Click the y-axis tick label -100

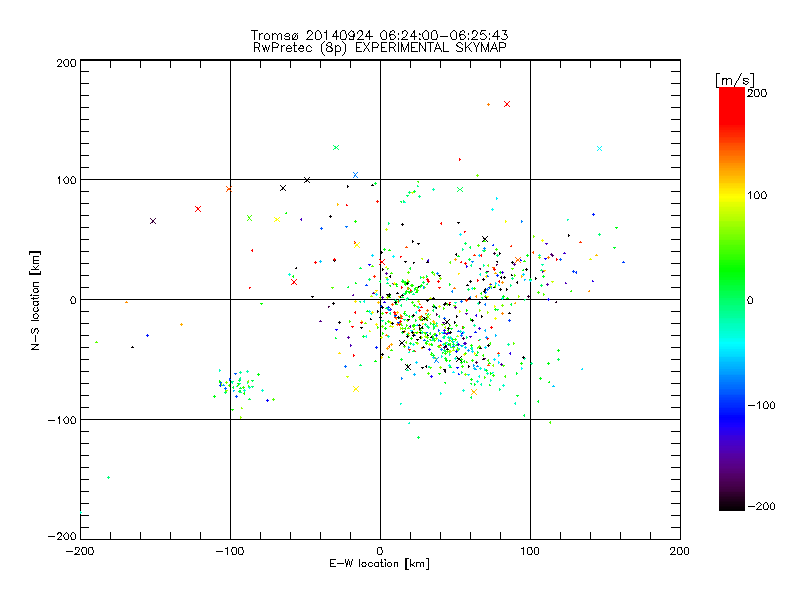(x=62, y=420)
